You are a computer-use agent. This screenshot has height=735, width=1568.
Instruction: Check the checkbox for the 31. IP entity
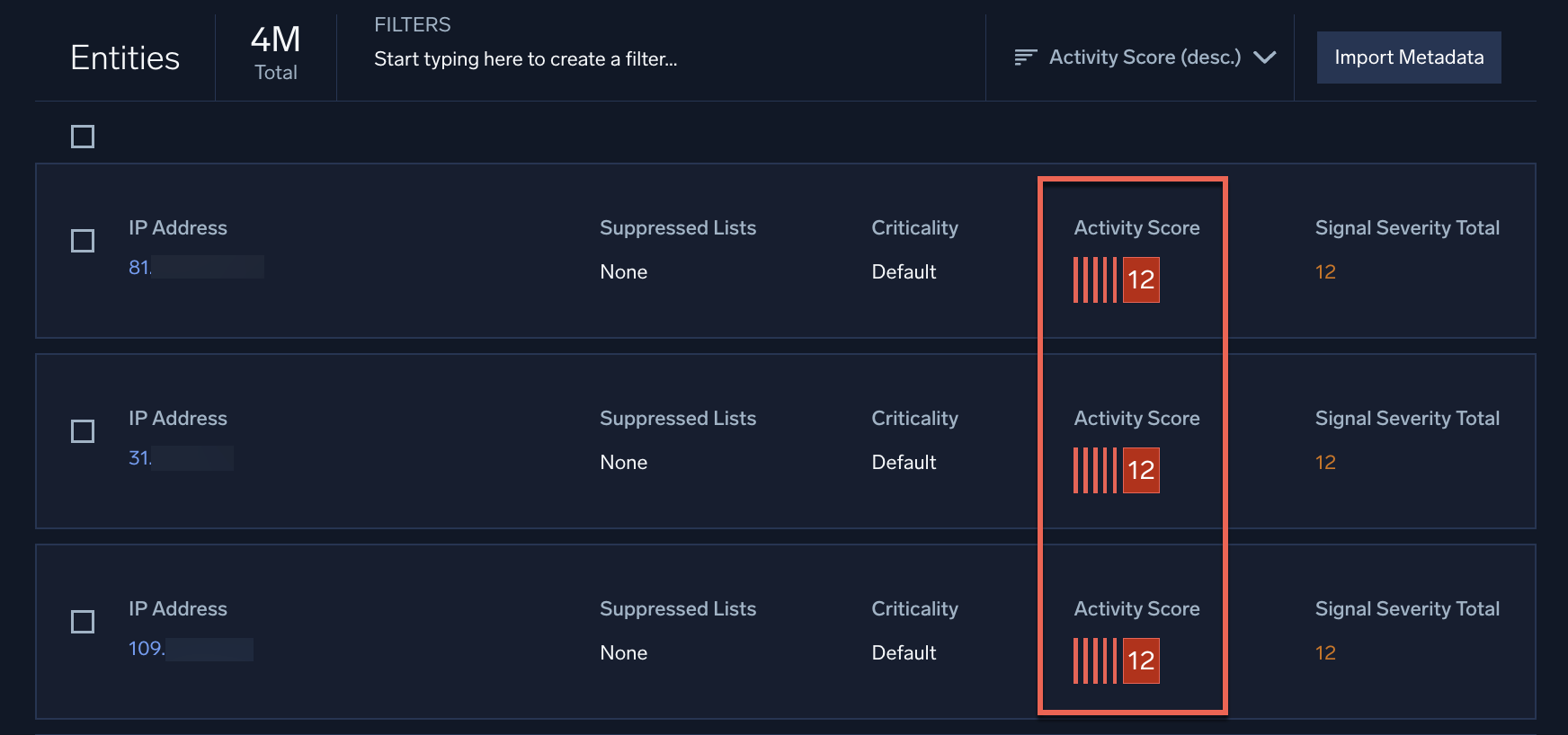tap(82, 431)
